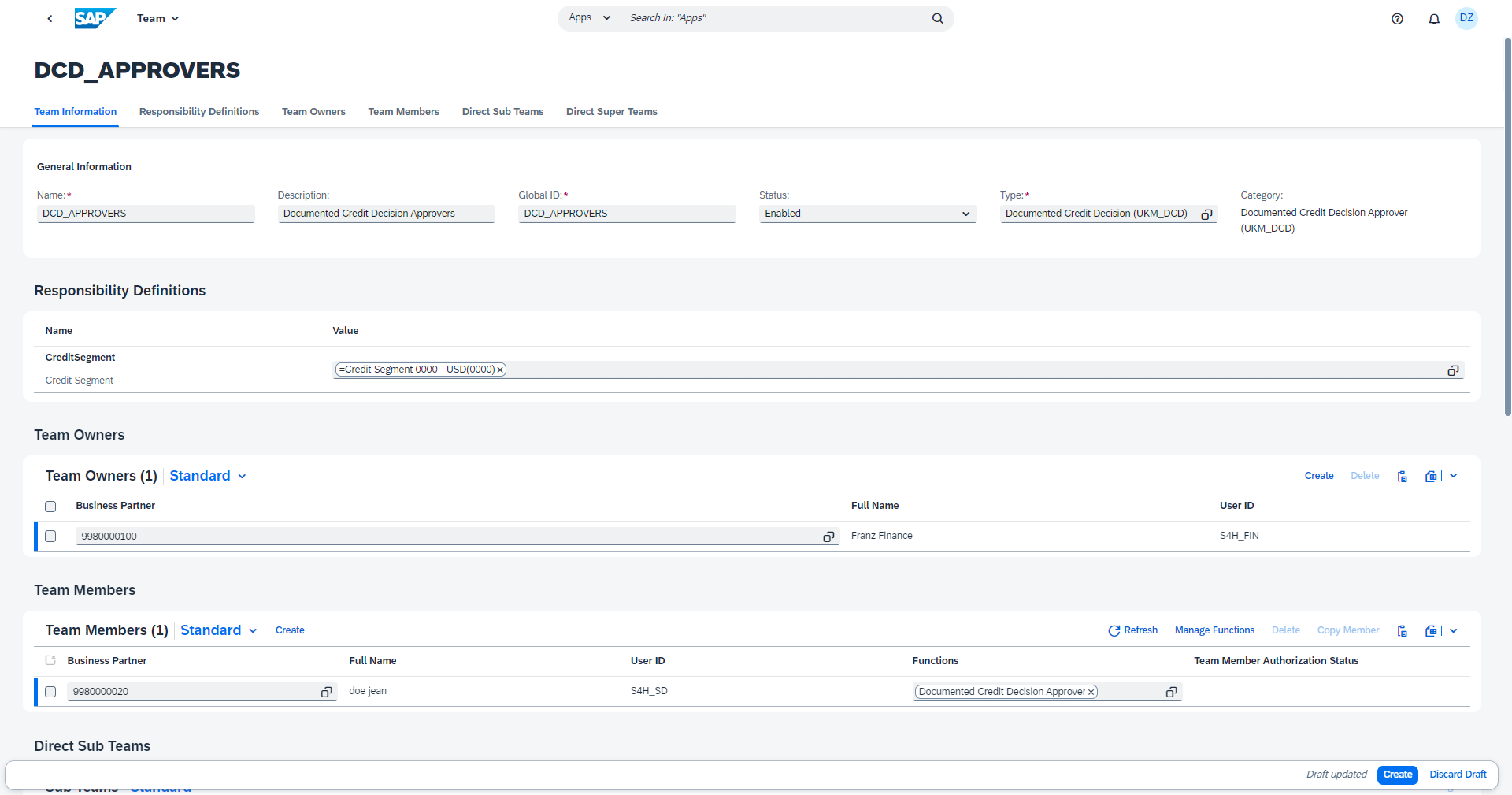Open the Team menu dropdown in header
The height and width of the screenshot is (795, 1512).
click(x=158, y=18)
